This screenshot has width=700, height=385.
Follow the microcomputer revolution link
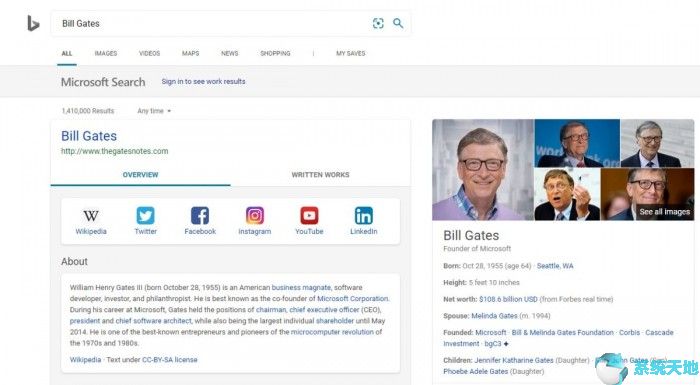[x=332, y=332]
